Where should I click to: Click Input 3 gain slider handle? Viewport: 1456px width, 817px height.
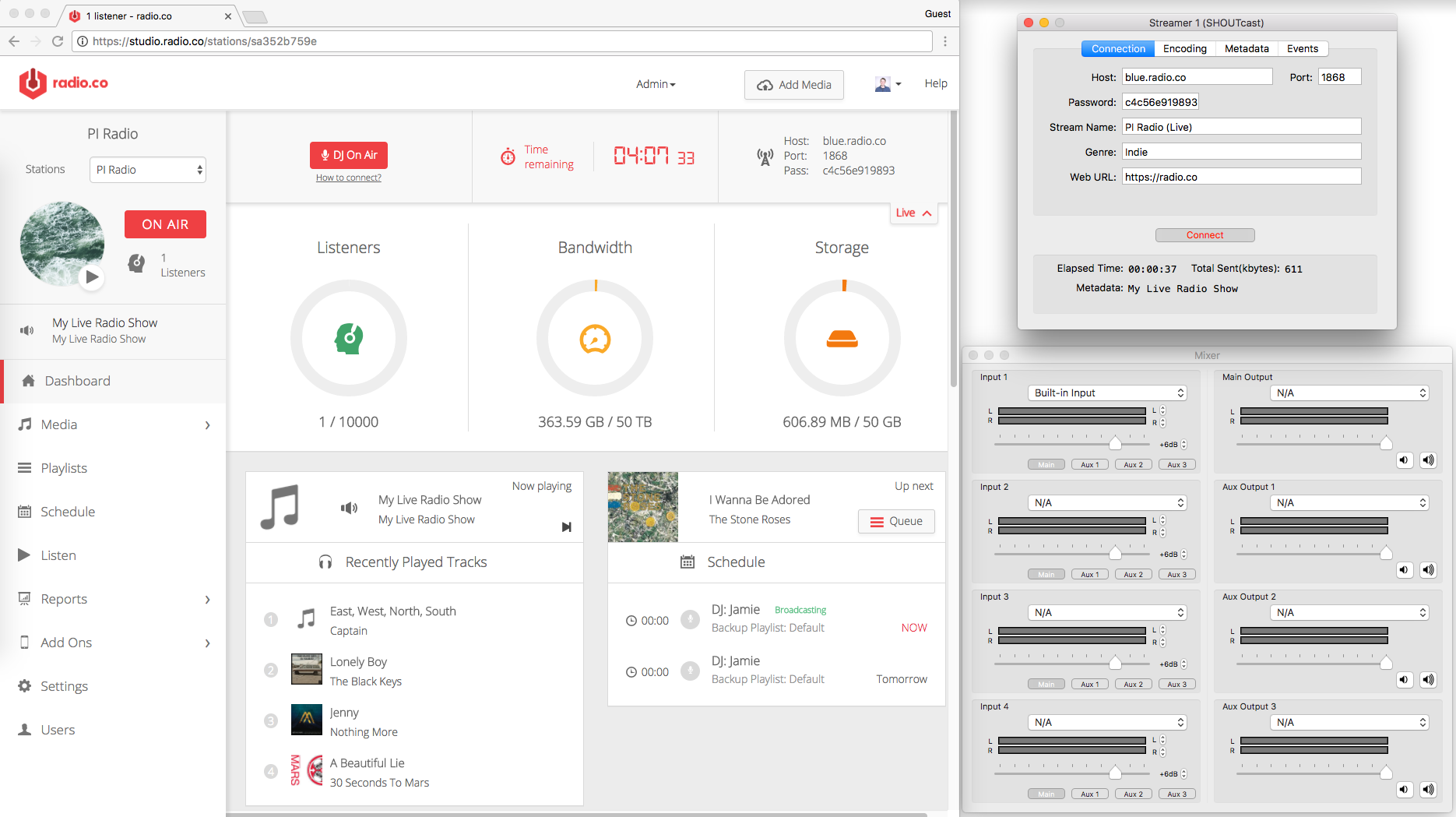pyautogui.click(x=1115, y=663)
